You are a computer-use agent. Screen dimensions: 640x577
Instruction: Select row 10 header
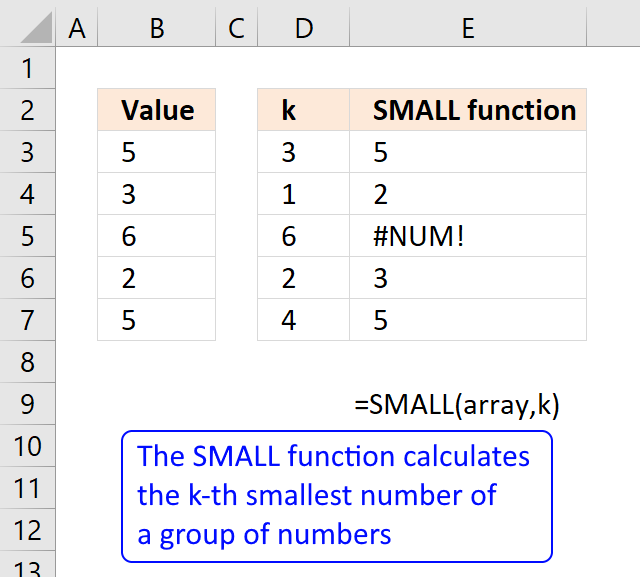[27, 446]
